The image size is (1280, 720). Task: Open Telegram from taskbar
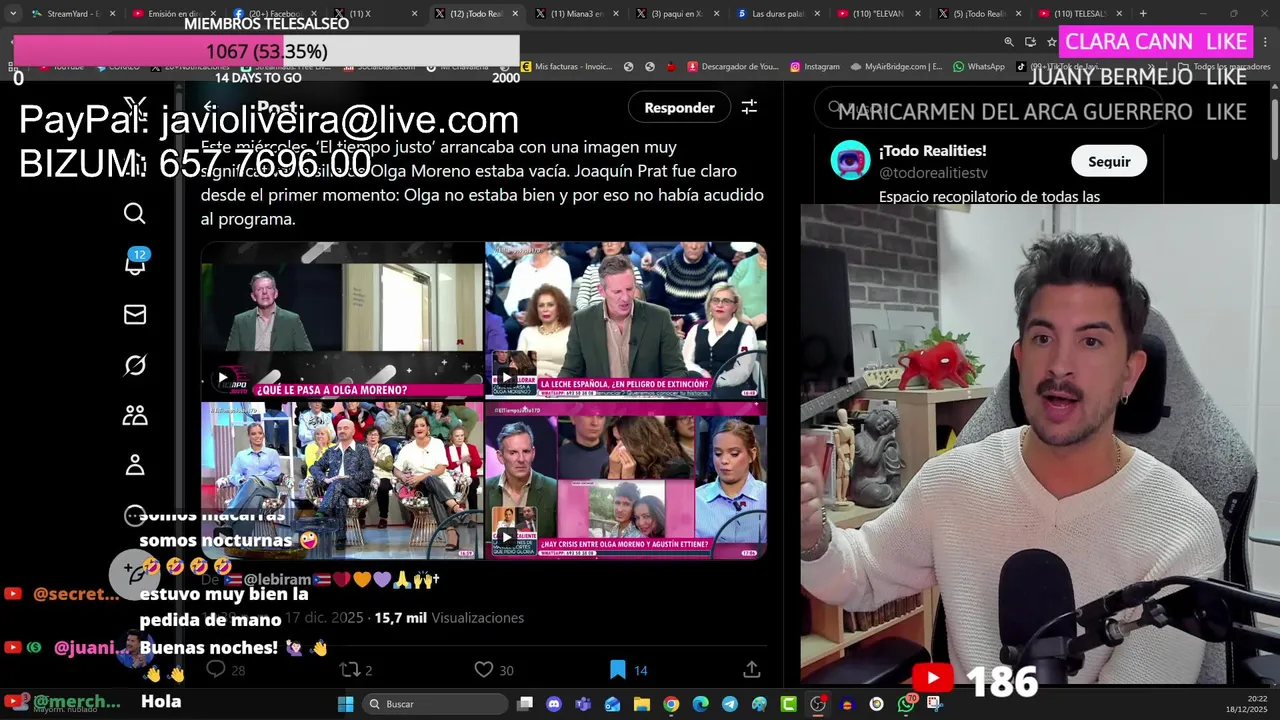click(730, 704)
